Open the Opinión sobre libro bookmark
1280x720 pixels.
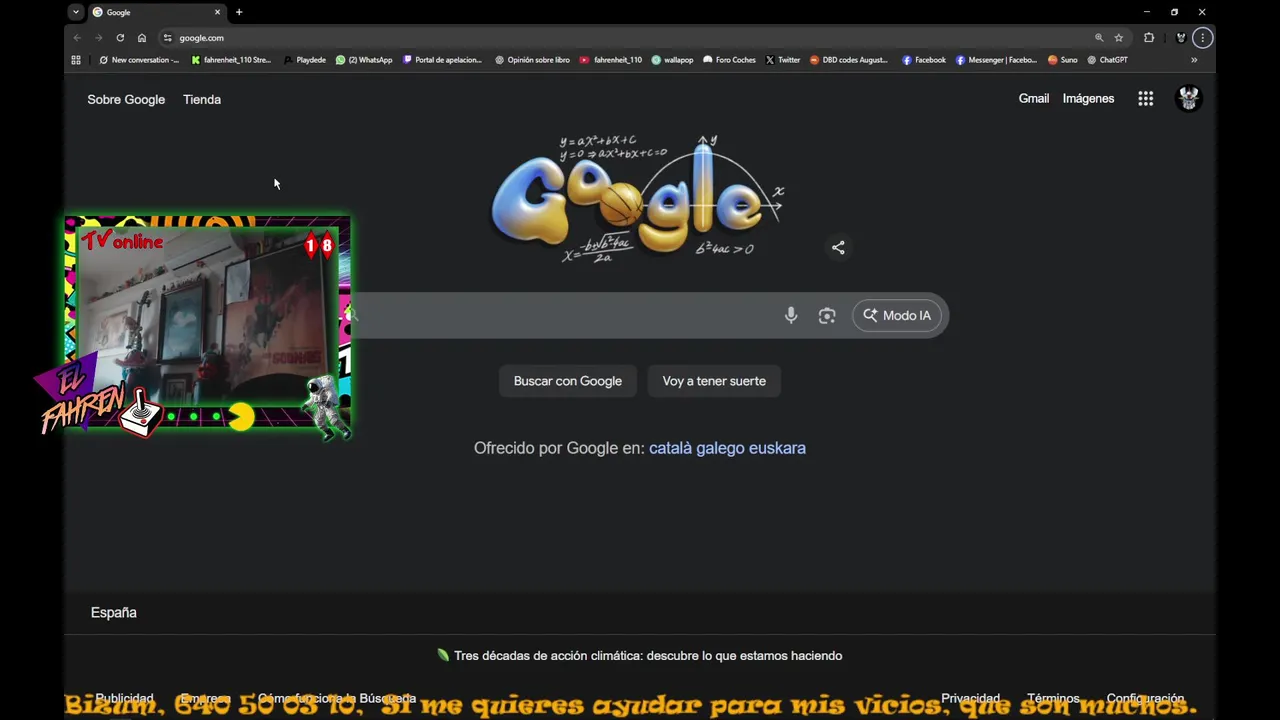coord(532,60)
